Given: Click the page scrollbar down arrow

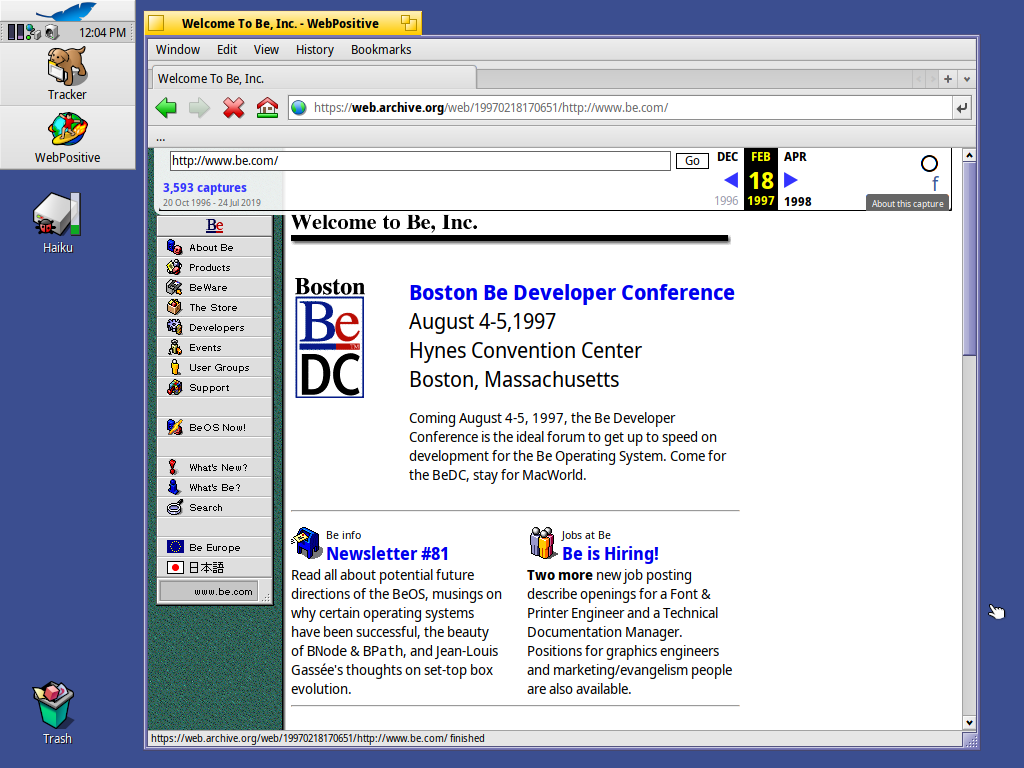Looking at the screenshot, I should tap(969, 723).
